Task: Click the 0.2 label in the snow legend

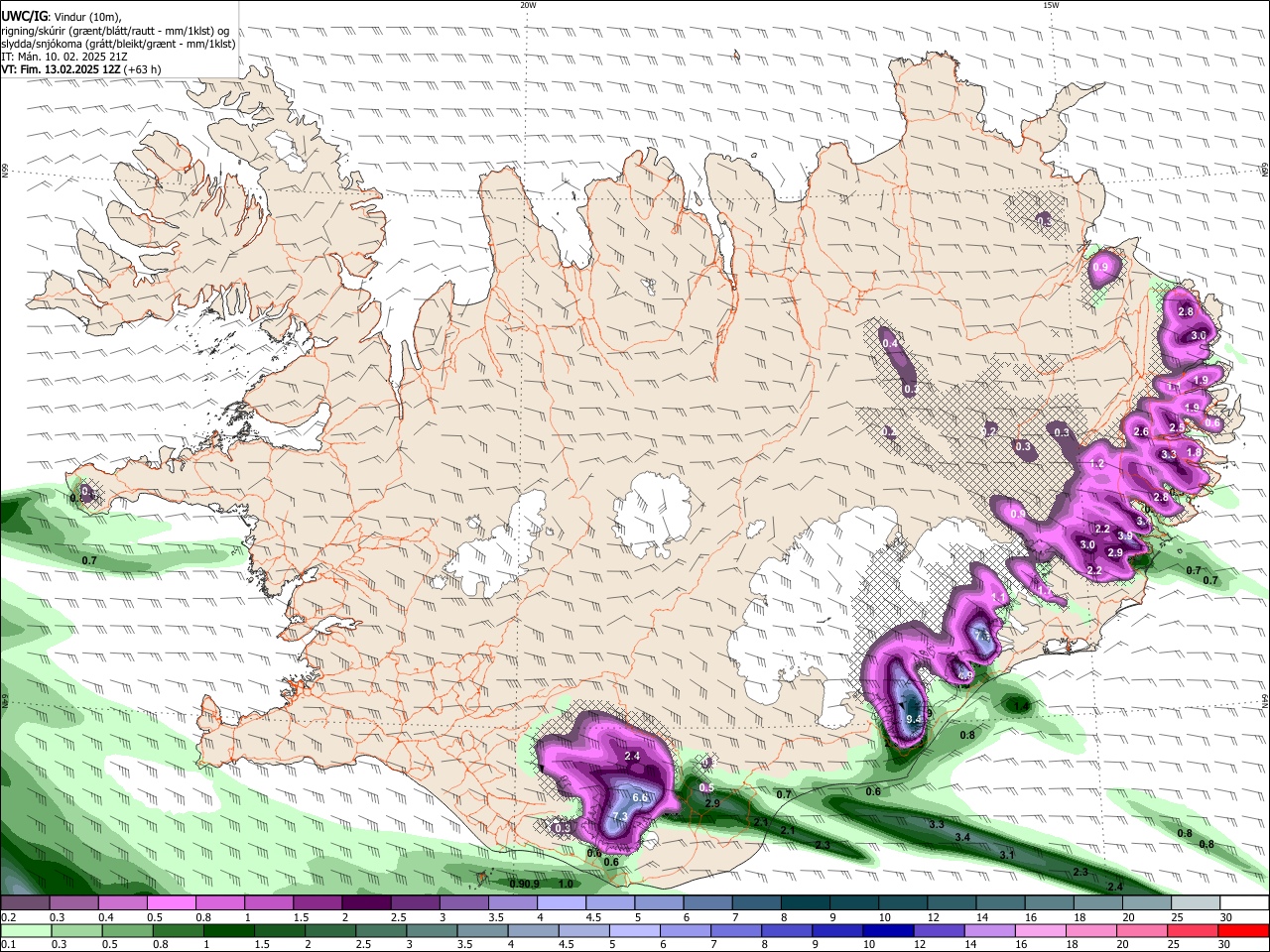Action: pos(8,917)
